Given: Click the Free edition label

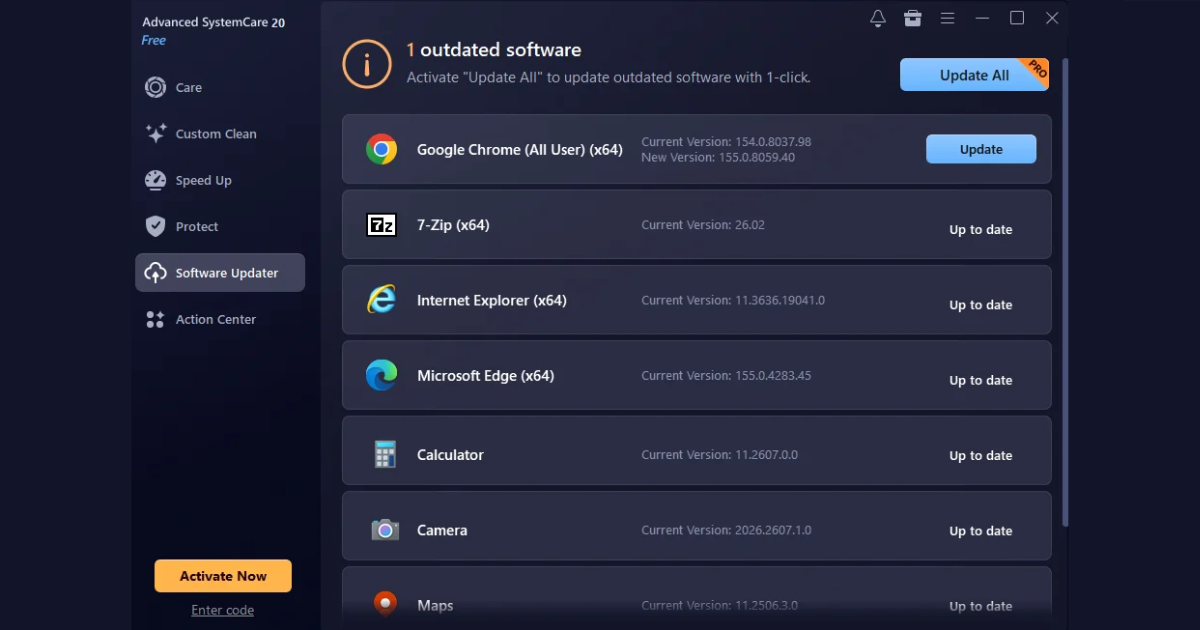Looking at the screenshot, I should pos(154,41).
